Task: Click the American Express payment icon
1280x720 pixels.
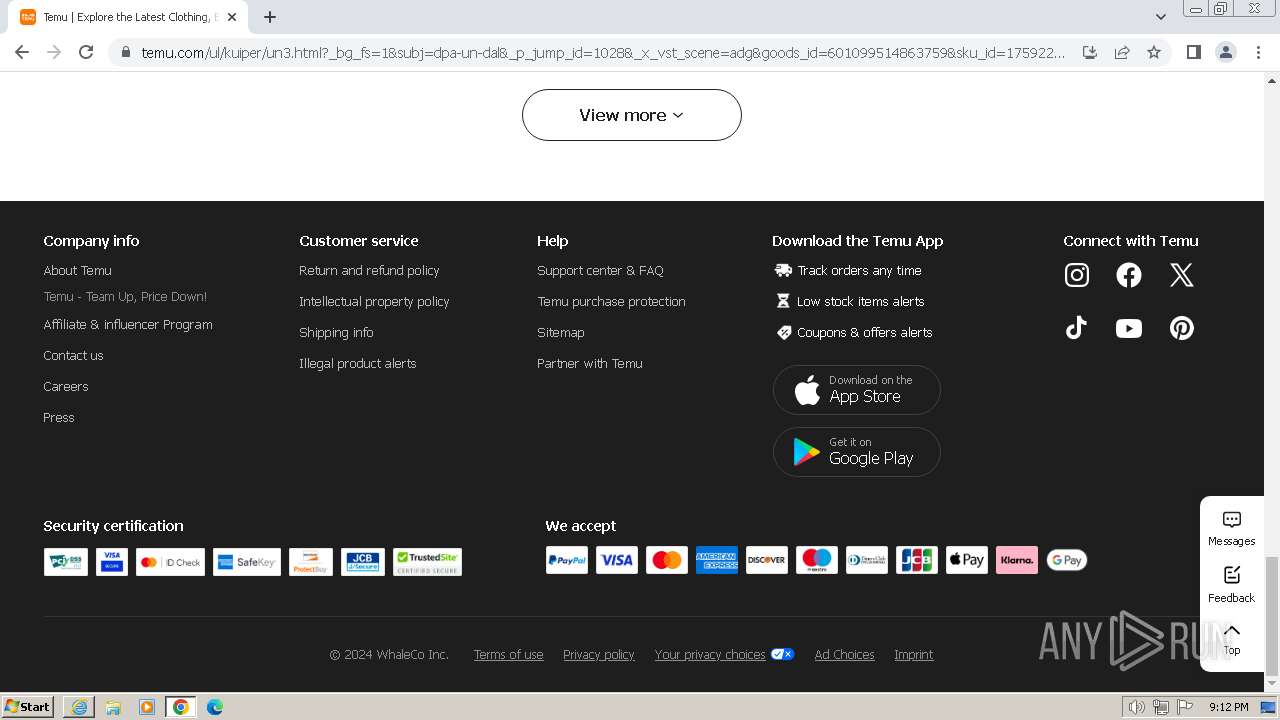Action: click(717, 560)
